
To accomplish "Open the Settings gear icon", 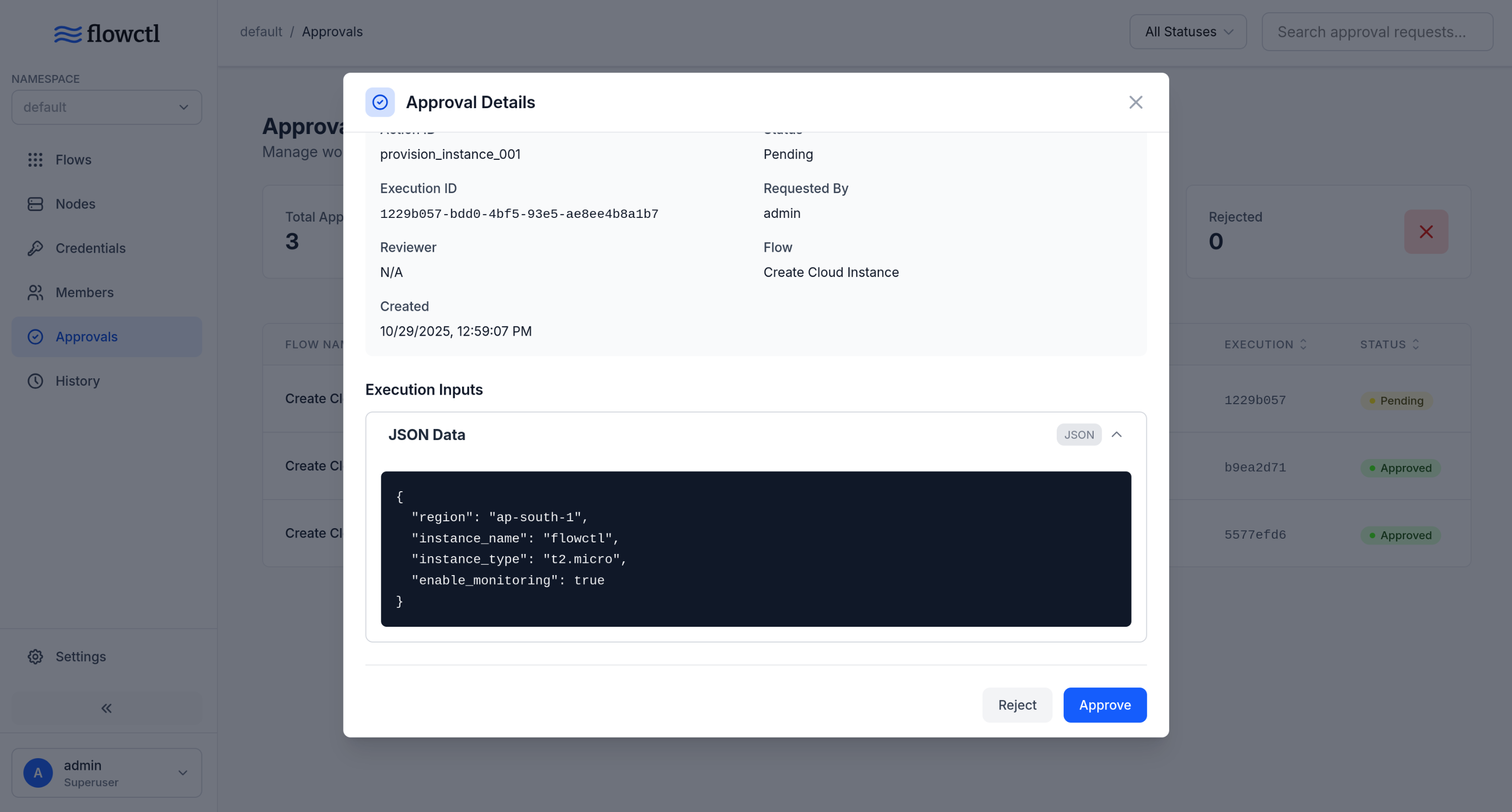I will point(35,656).
